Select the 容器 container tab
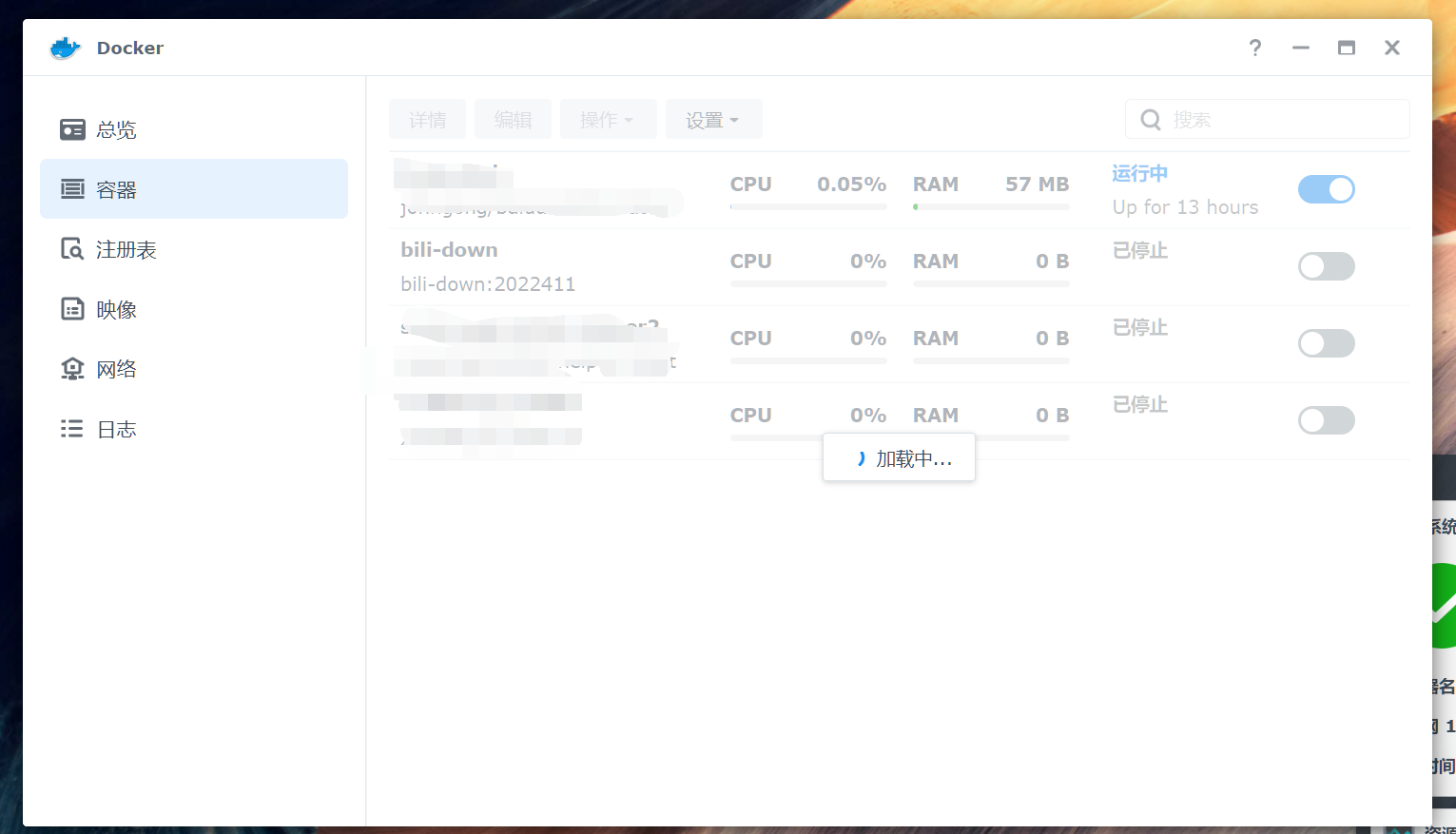 194,189
